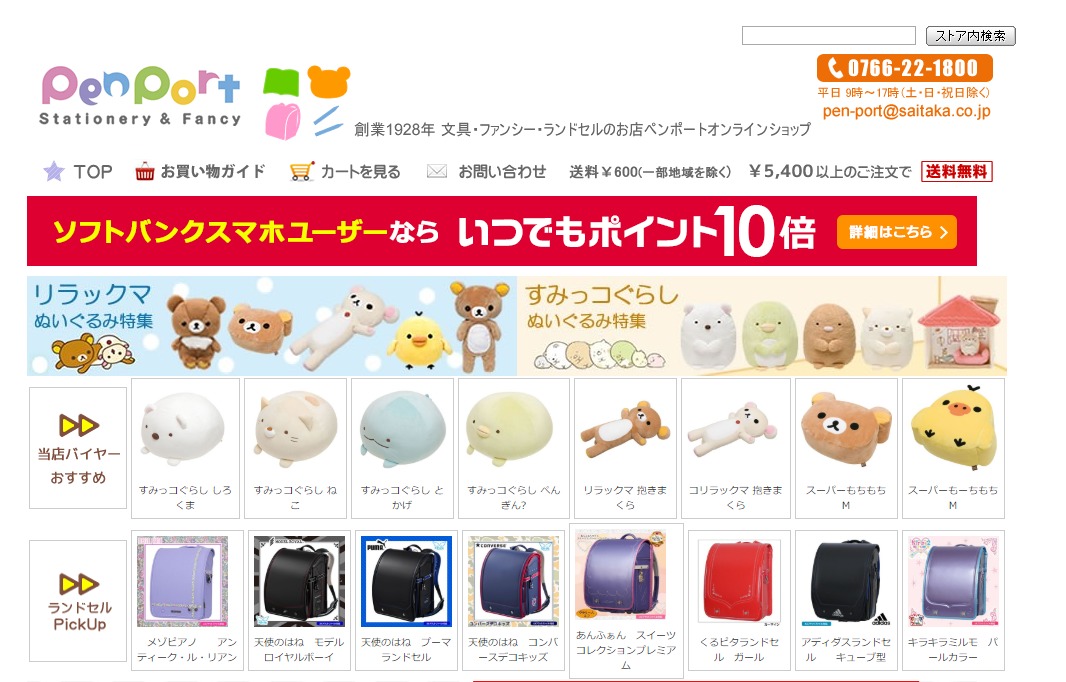
Task: Open the shopping basket guide icon
Action: click(144, 172)
